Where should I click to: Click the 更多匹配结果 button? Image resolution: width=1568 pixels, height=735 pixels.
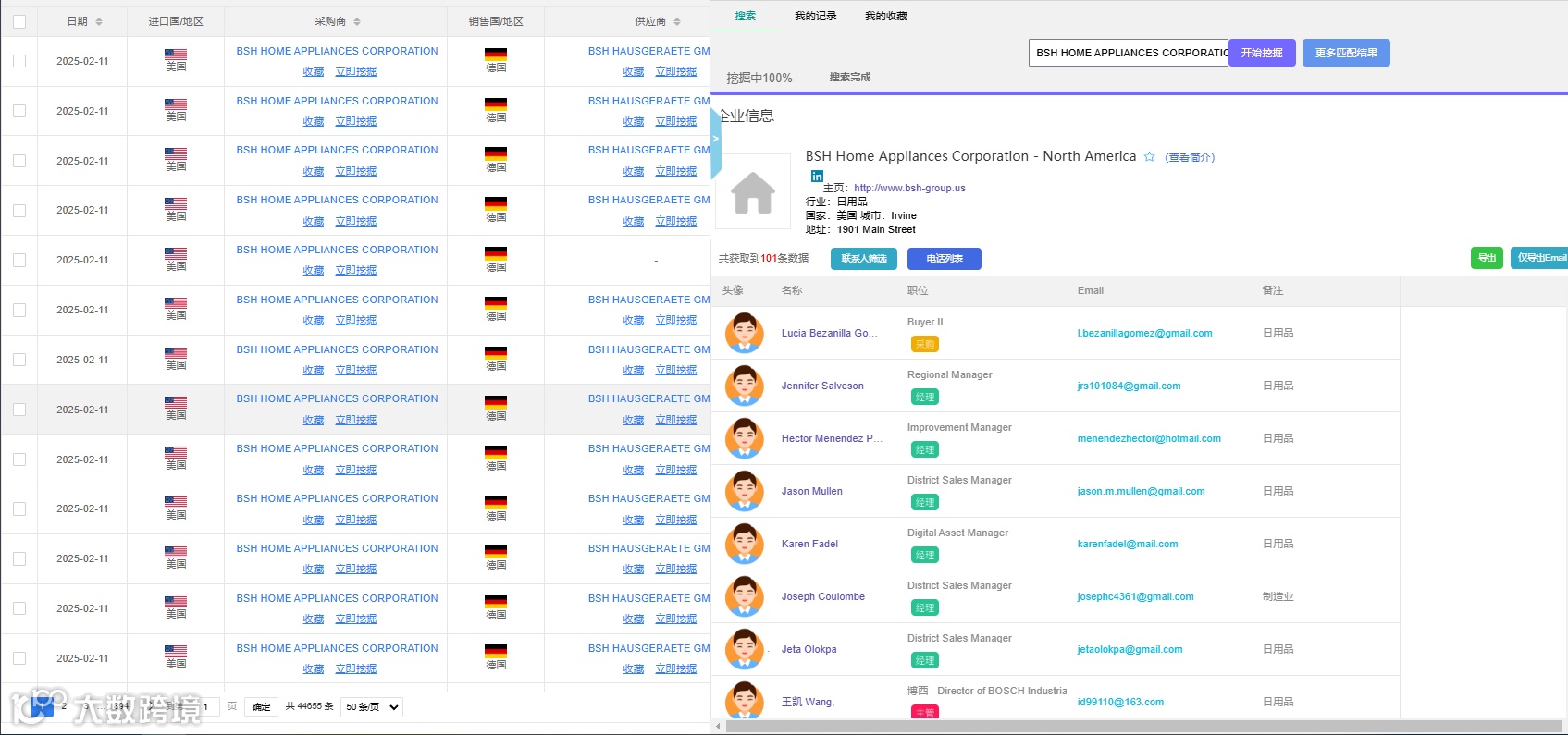[1346, 53]
